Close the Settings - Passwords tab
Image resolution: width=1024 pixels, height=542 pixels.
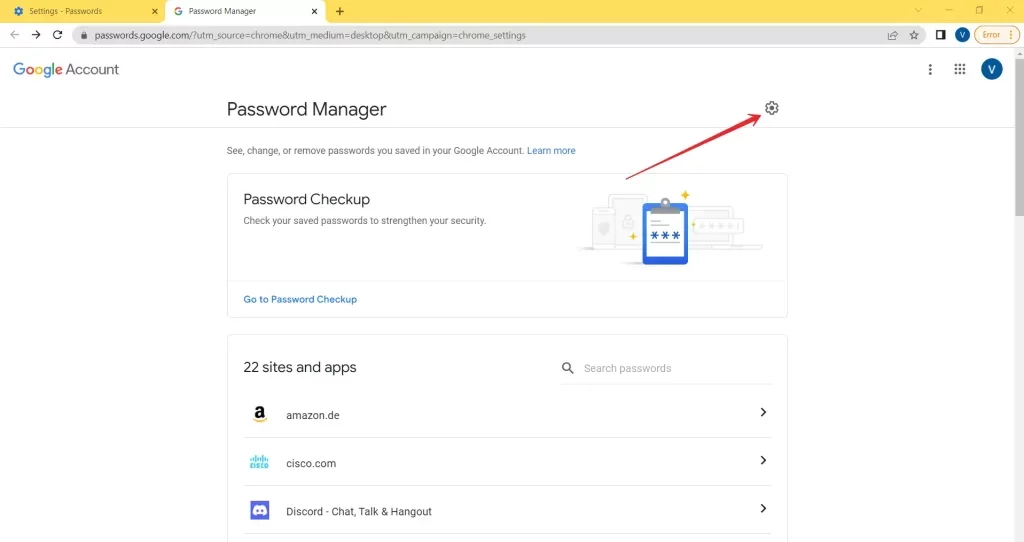[155, 11]
